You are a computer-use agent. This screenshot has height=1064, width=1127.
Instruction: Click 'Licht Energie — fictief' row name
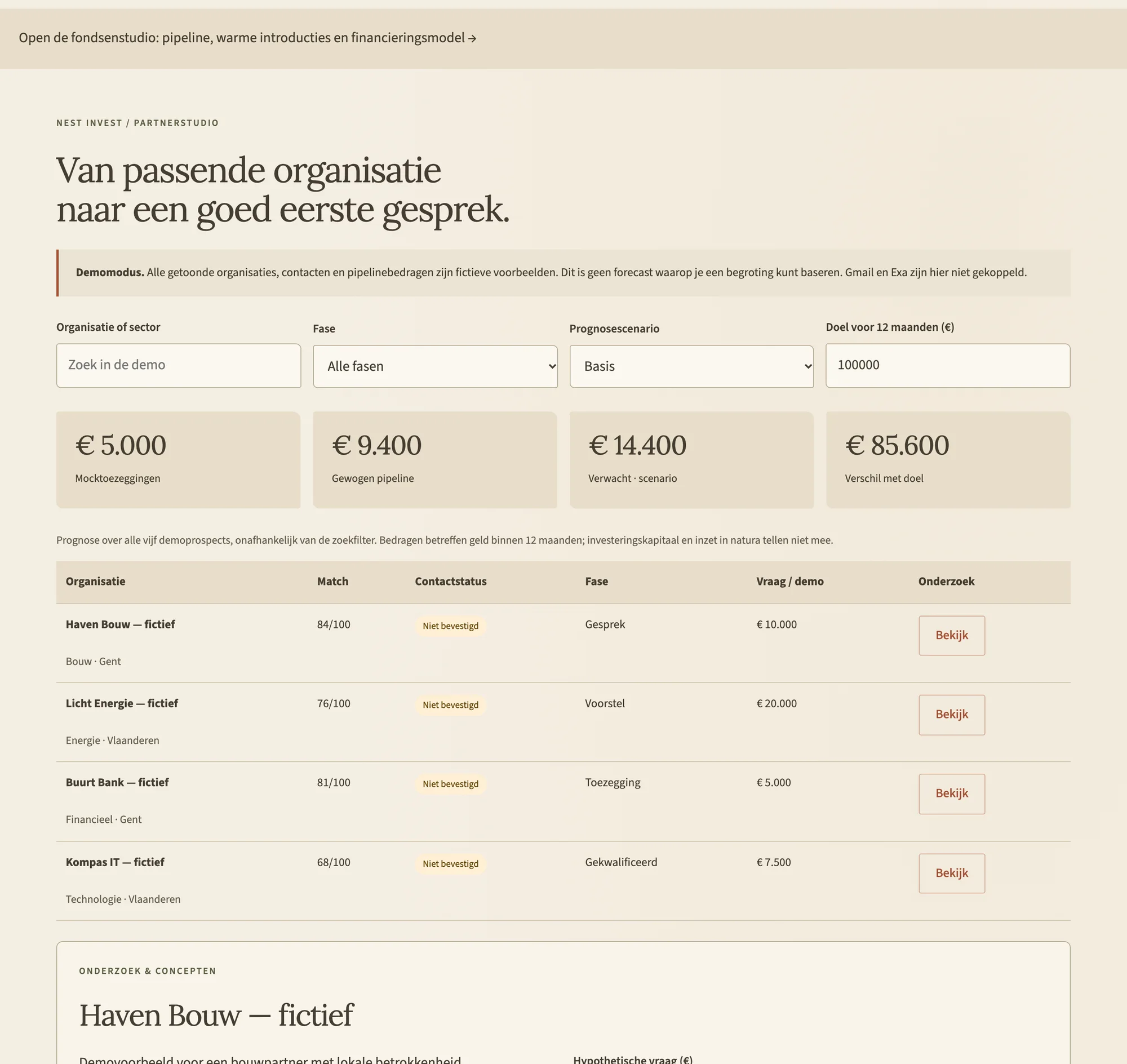[x=122, y=703]
